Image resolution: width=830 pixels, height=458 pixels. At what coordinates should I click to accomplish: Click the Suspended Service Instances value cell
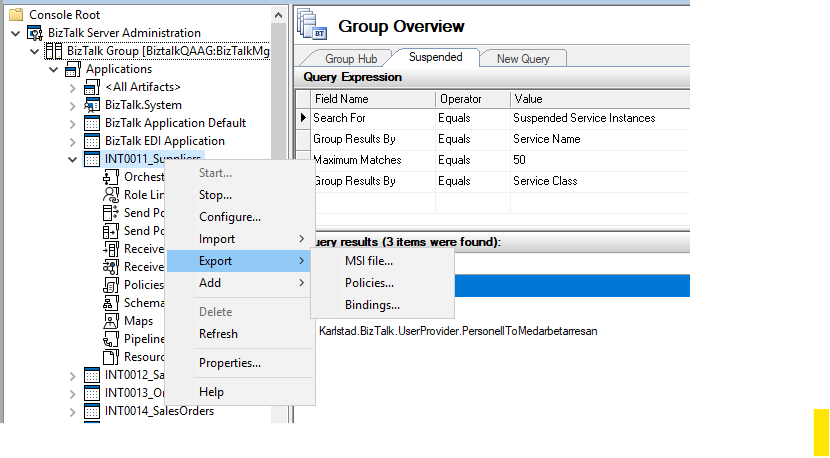click(600, 118)
